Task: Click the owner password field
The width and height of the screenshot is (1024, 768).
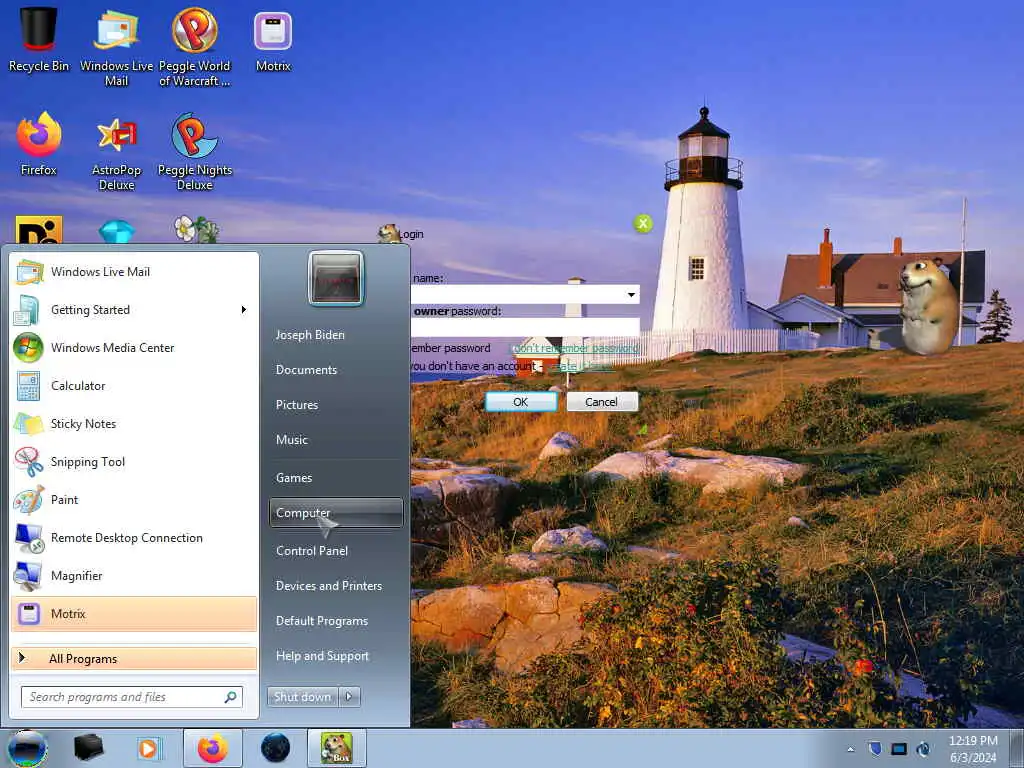Action: (526, 327)
